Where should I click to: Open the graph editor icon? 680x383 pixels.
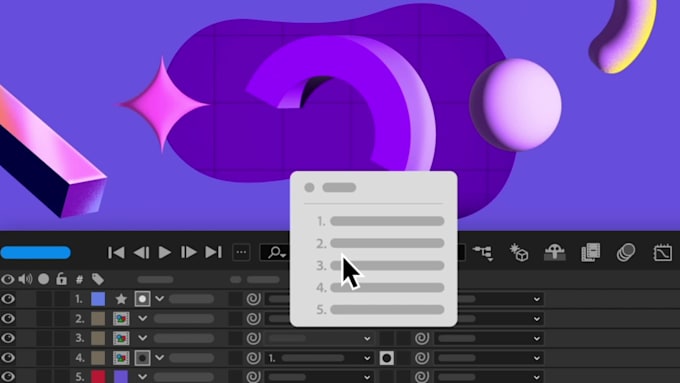pyautogui.click(x=663, y=252)
